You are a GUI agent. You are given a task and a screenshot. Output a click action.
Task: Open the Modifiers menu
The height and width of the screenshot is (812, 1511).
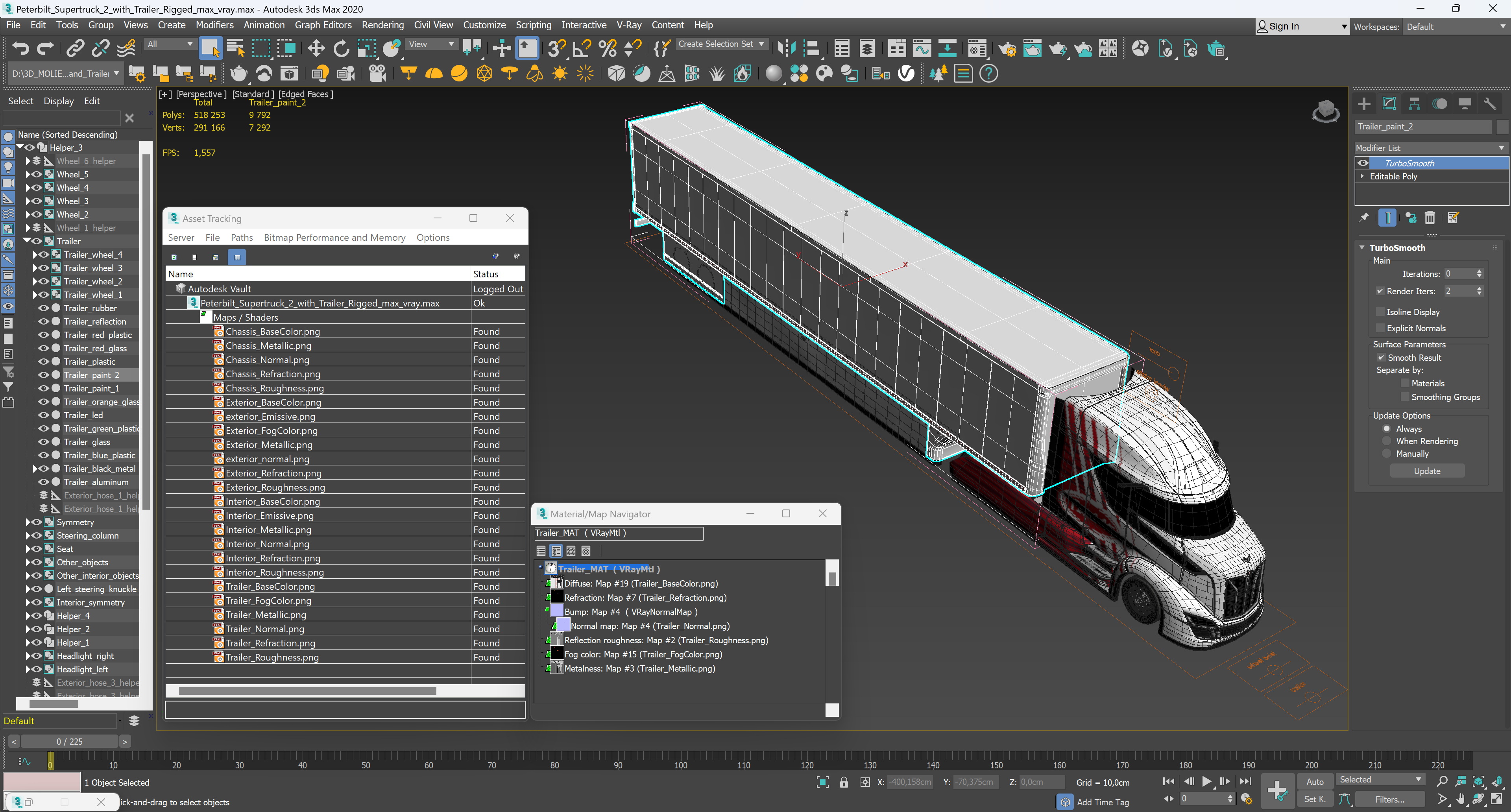coord(214,25)
